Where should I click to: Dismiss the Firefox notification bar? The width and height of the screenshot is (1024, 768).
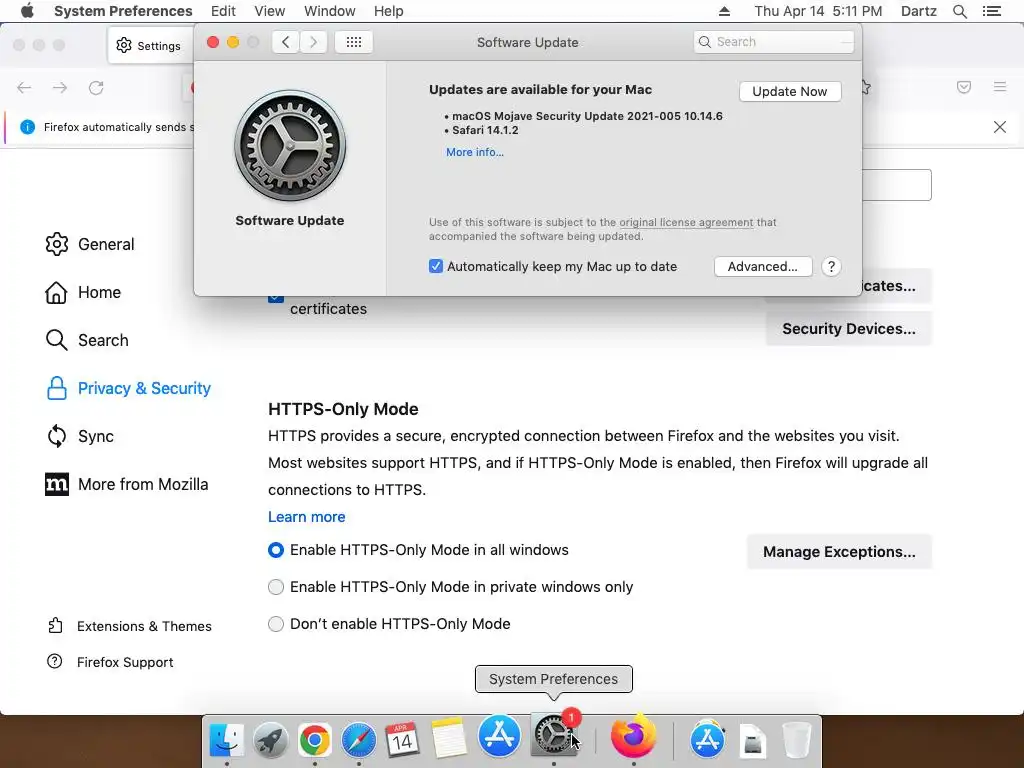1000,127
